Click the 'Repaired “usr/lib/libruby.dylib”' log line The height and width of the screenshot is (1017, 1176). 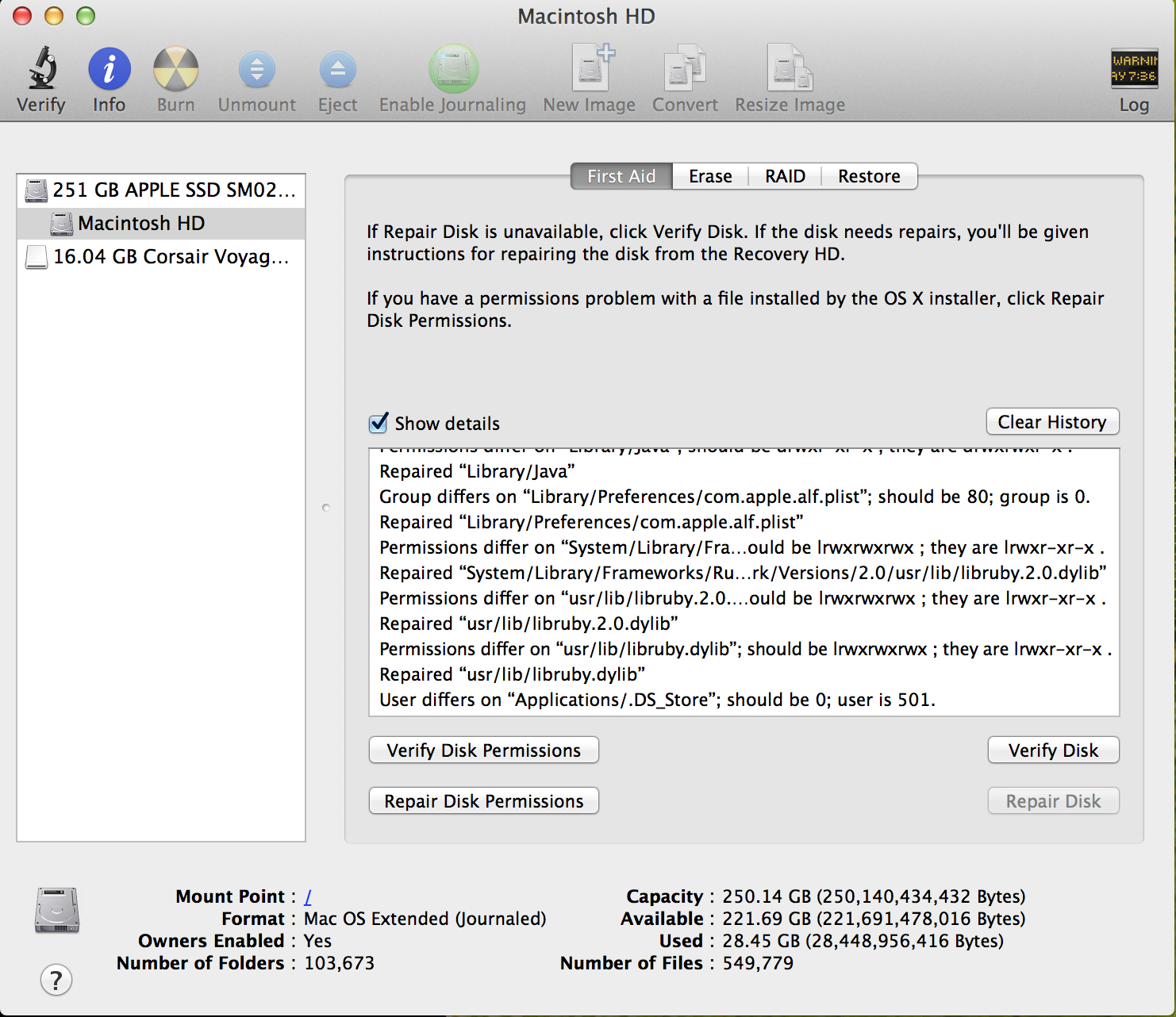[x=512, y=674]
